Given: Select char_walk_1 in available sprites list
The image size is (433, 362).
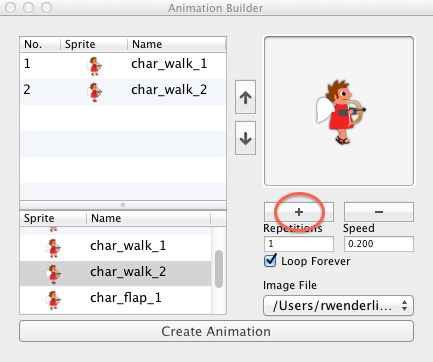Looking at the screenshot, I should [115, 248].
